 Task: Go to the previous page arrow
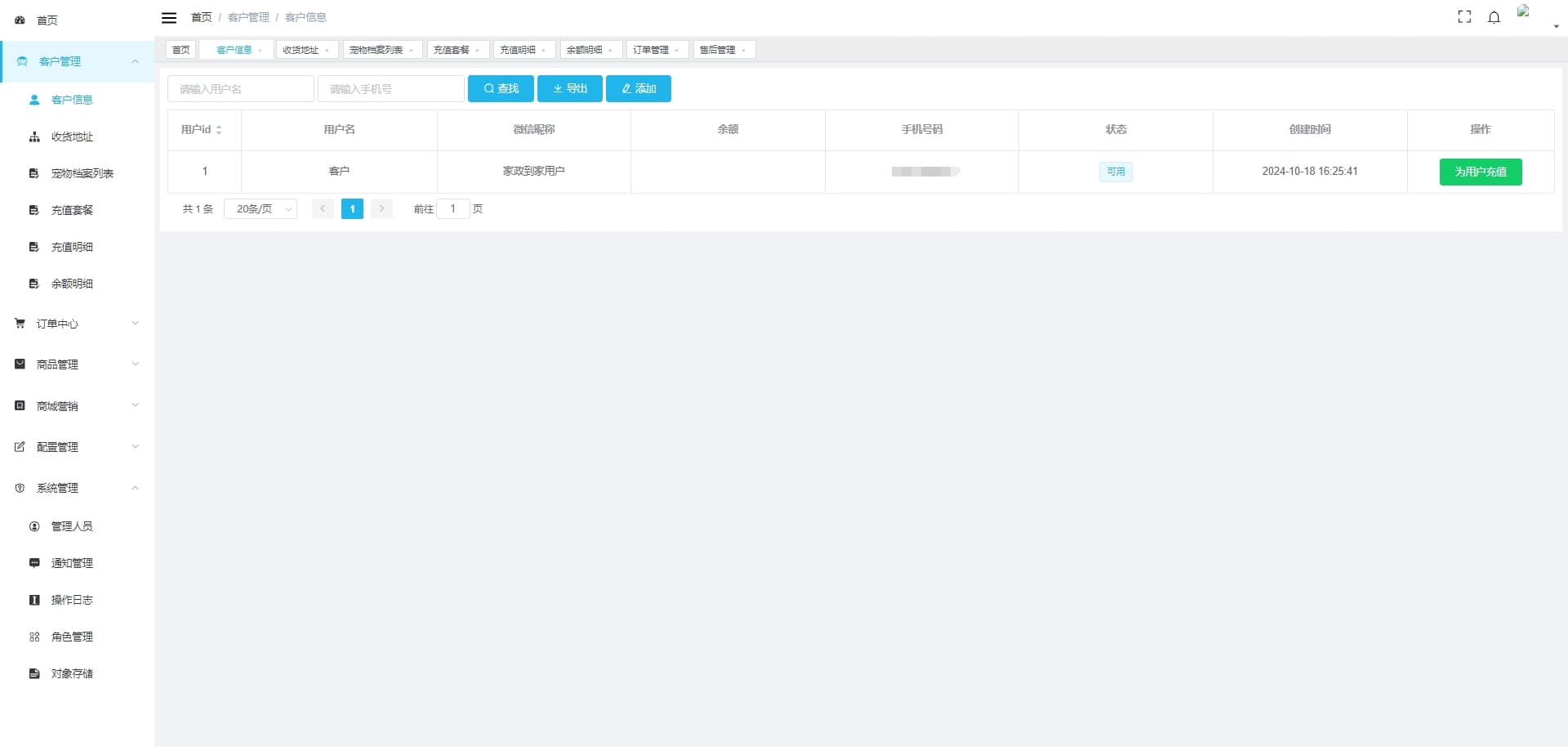tap(323, 209)
